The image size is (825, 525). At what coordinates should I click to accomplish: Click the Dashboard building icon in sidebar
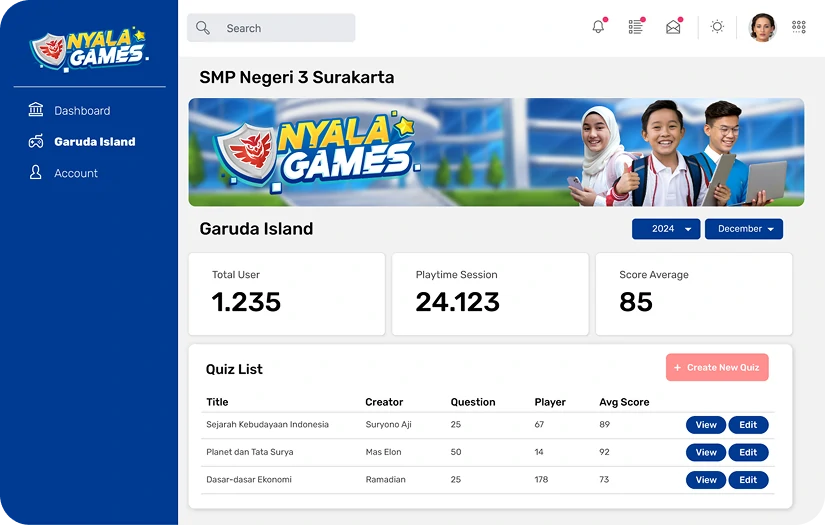(36, 110)
